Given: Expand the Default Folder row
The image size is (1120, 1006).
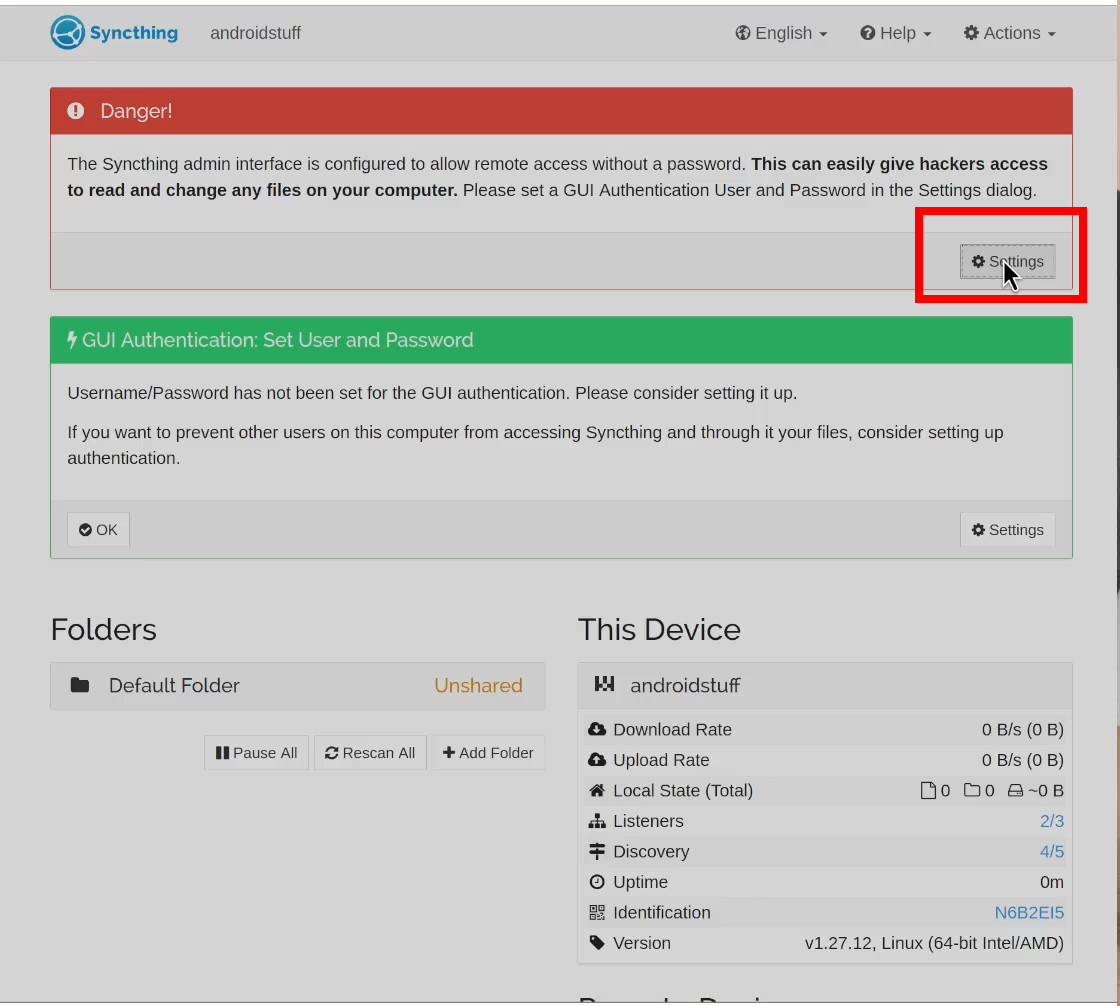Looking at the screenshot, I should (298, 686).
